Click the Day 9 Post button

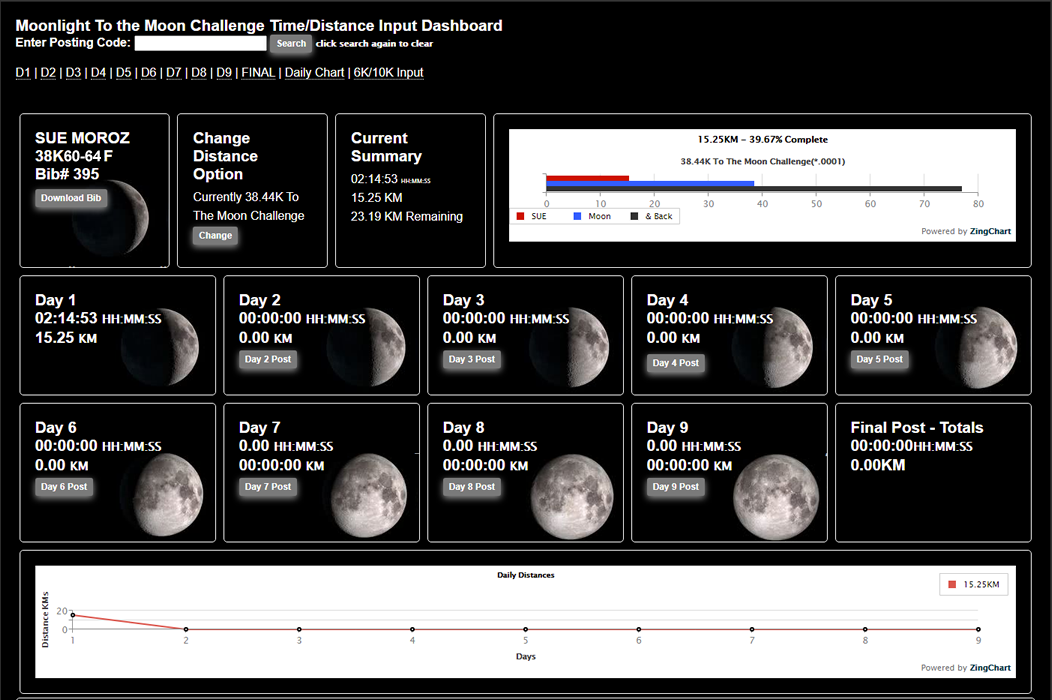(676, 487)
